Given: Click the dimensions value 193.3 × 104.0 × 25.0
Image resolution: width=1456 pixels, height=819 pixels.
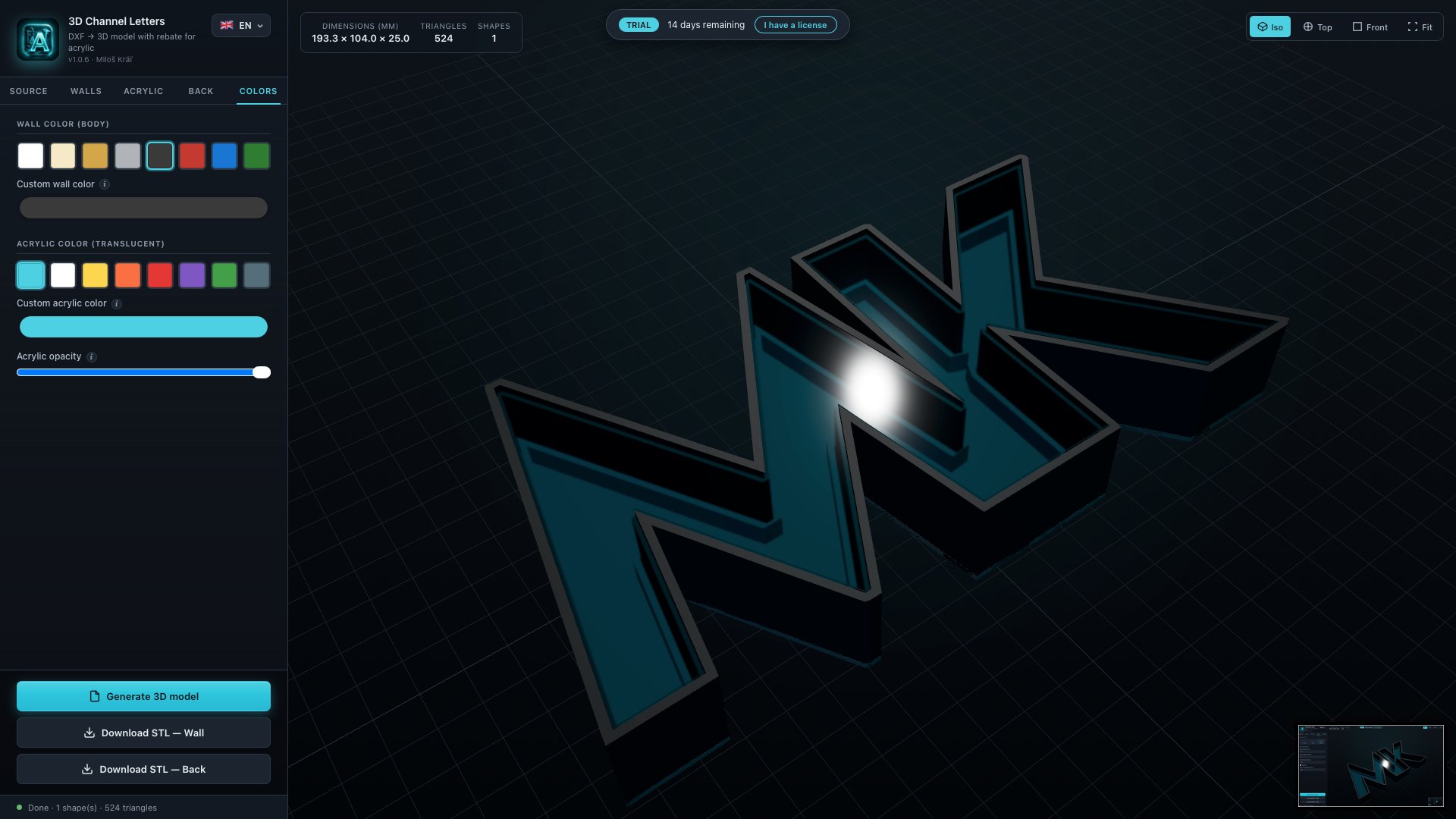Looking at the screenshot, I should click(360, 39).
